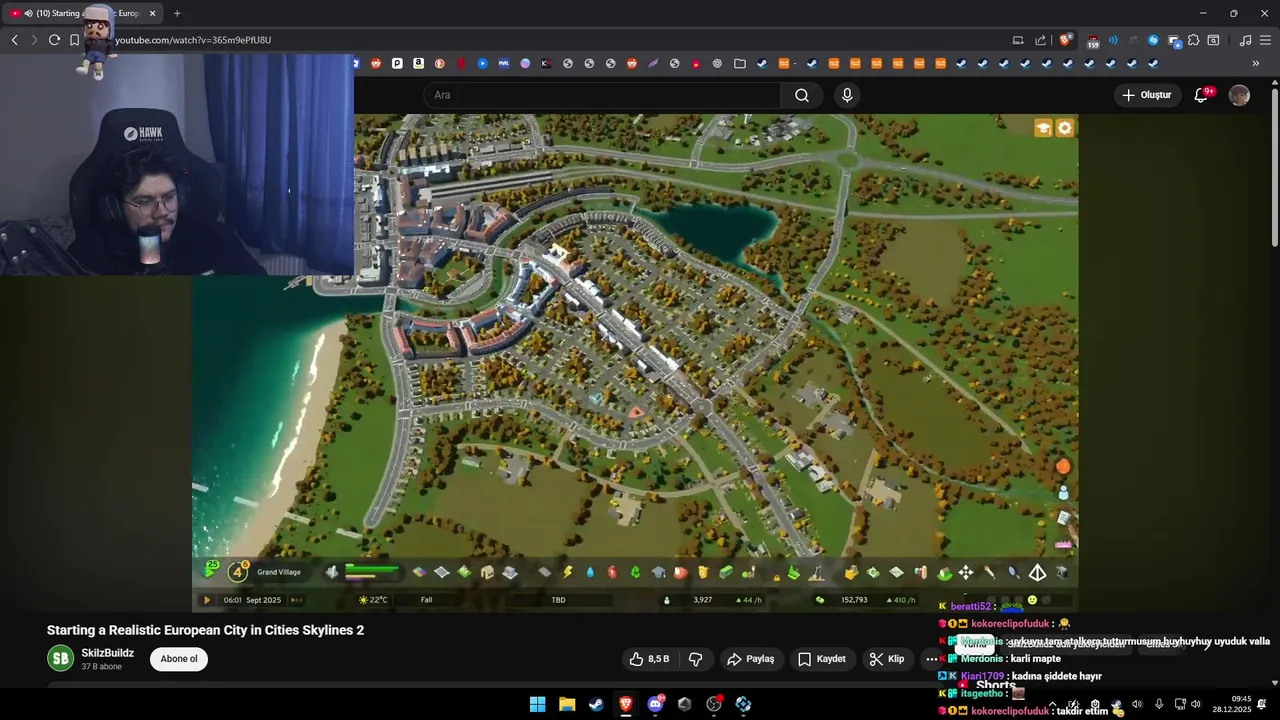The height and width of the screenshot is (720, 1280).
Task: Close the Cities Skylines video tab
Action: (152, 13)
